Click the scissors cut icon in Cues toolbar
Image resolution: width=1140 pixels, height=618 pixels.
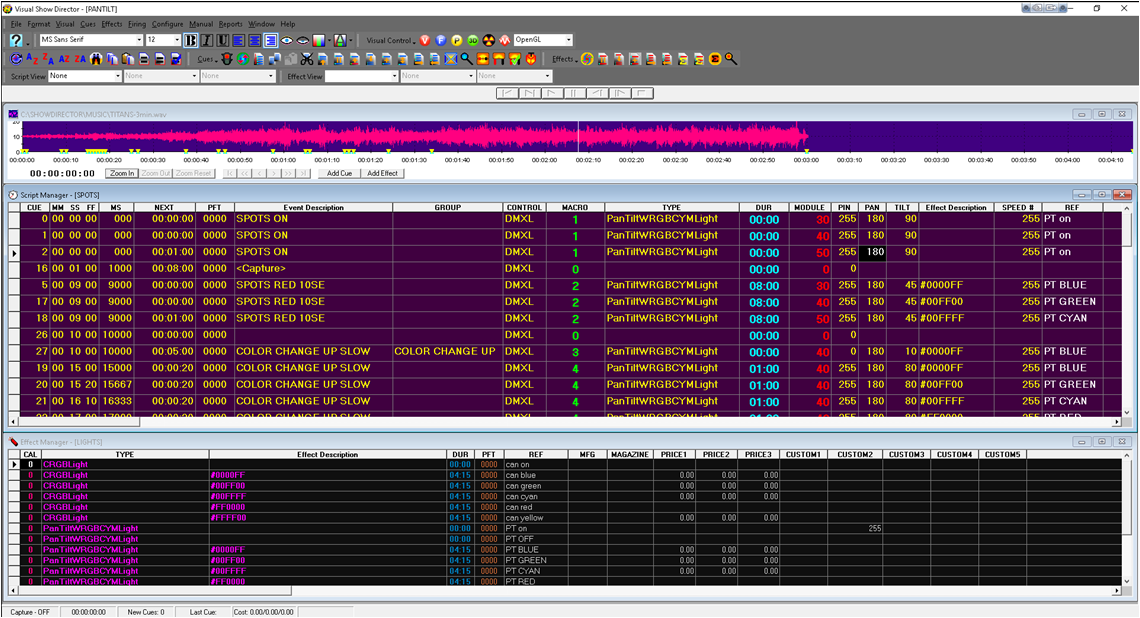(307, 59)
